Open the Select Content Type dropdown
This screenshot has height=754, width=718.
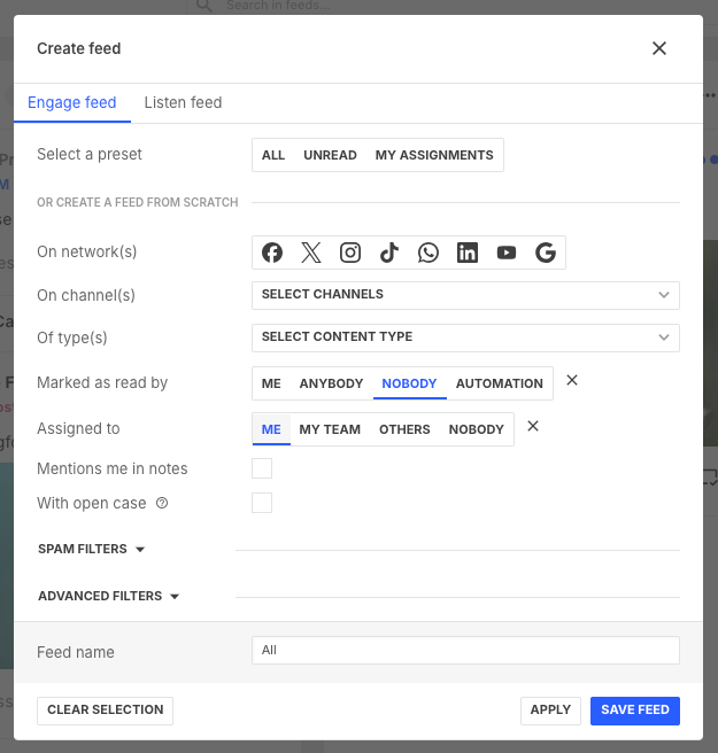coord(466,338)
